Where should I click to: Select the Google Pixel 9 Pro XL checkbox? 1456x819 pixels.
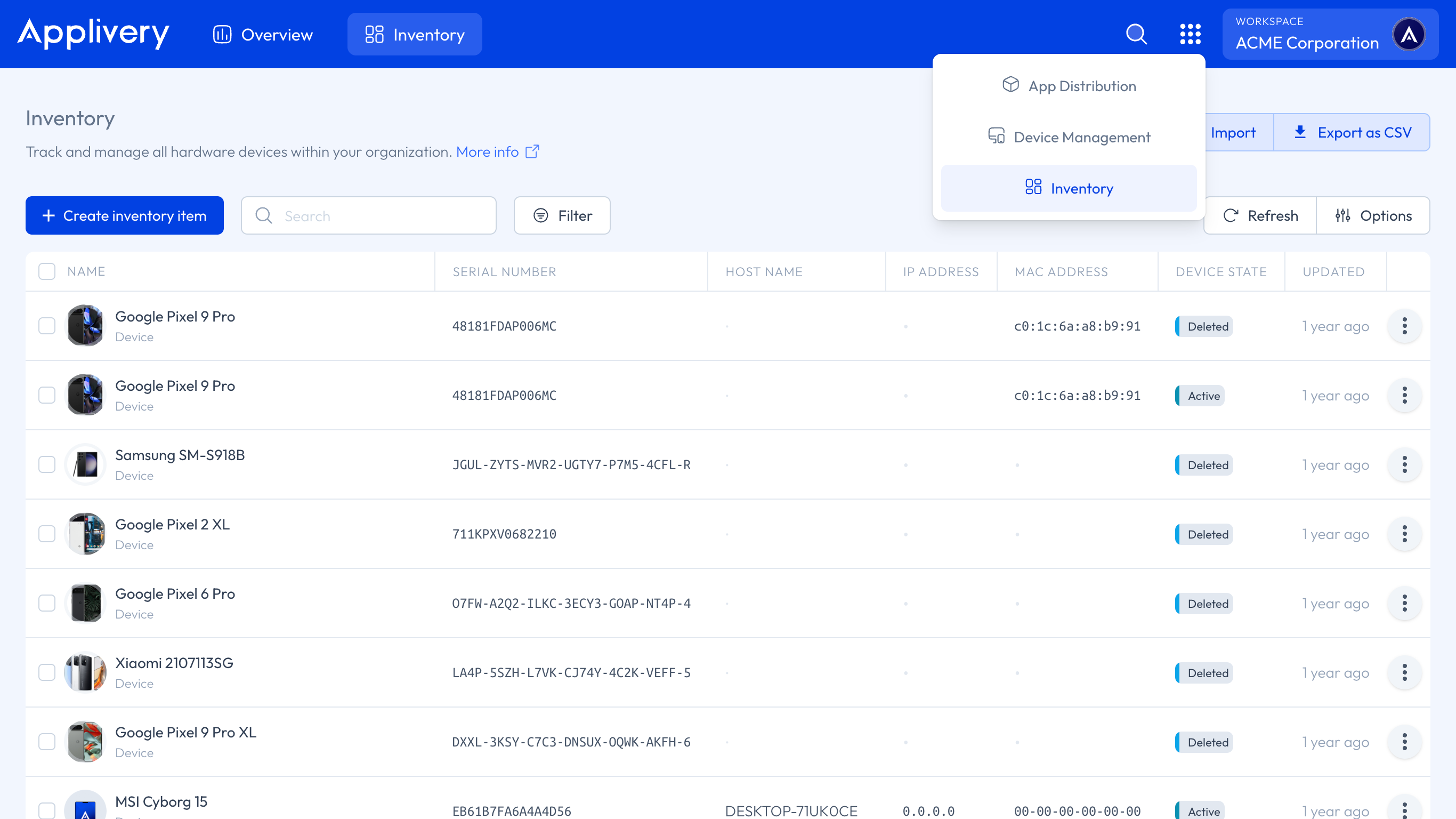(x=47, y=742)
